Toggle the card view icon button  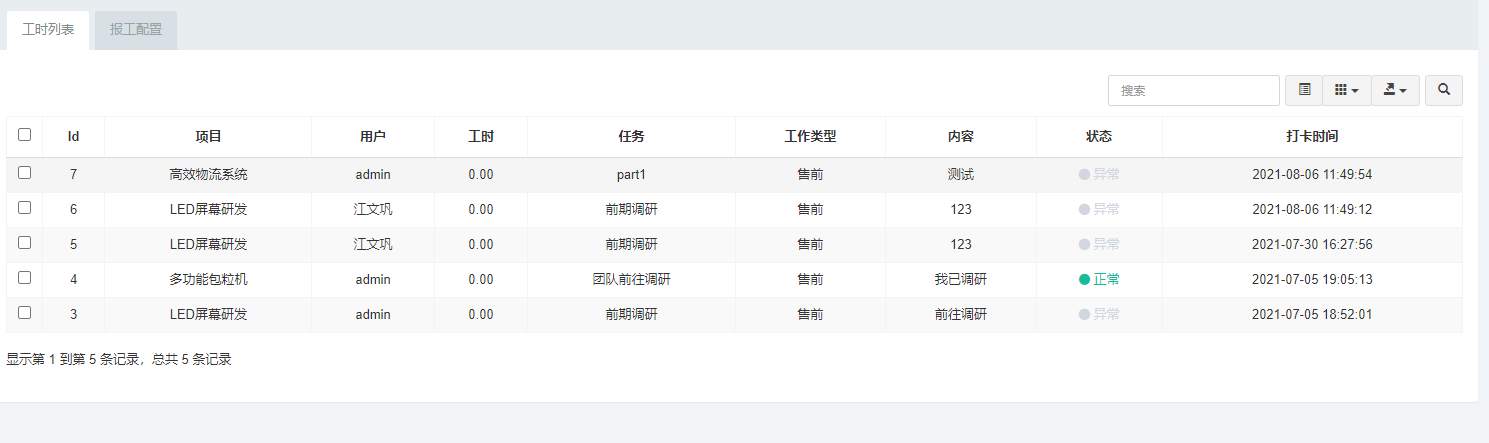pyautogui.click(x=1304, y=90)
